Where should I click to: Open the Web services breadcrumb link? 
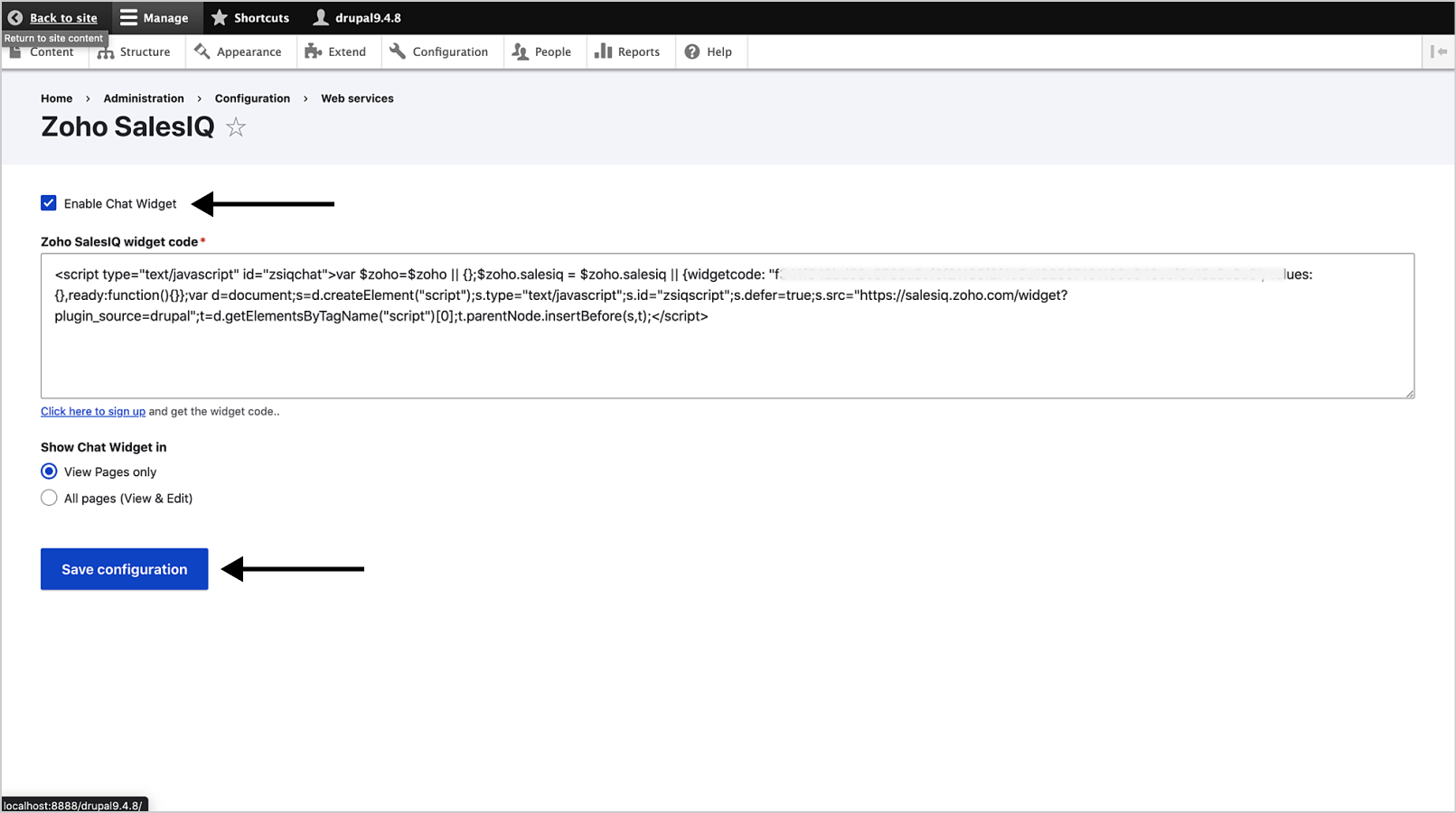click(x=357, y=98)
